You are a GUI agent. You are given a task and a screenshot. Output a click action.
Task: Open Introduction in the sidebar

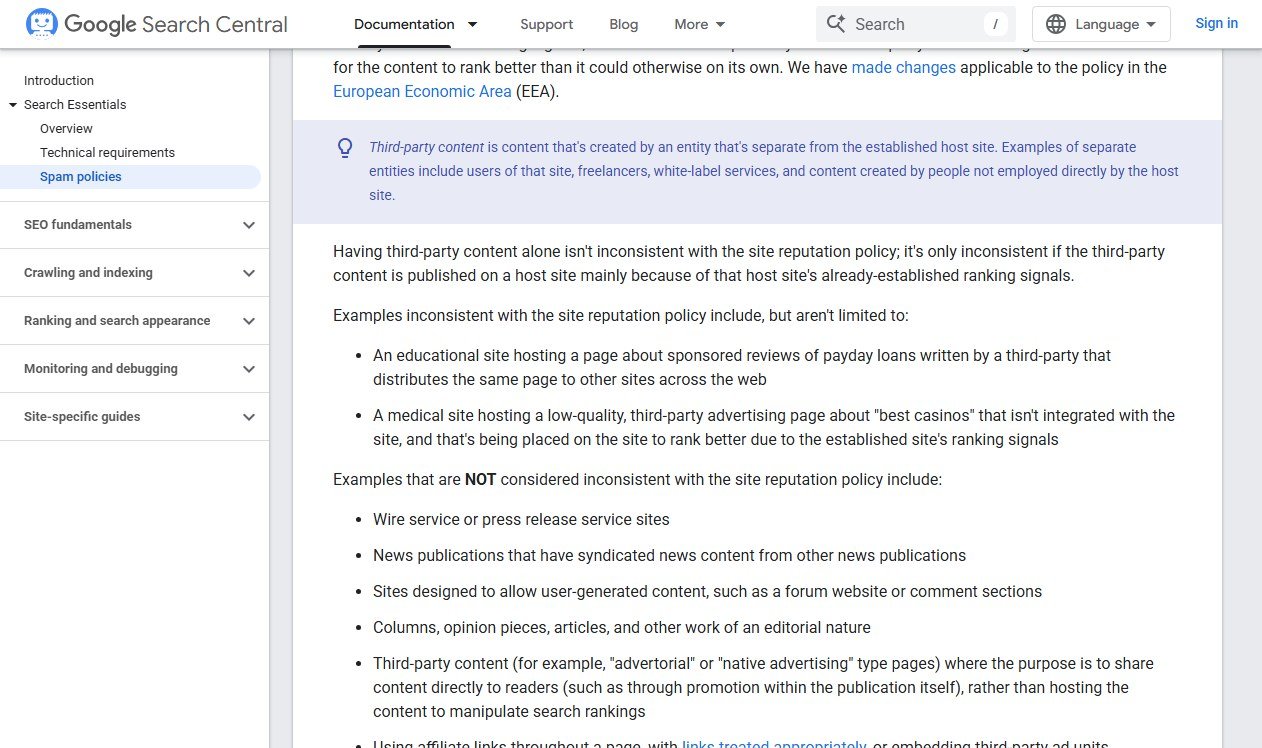click(59, 81)
